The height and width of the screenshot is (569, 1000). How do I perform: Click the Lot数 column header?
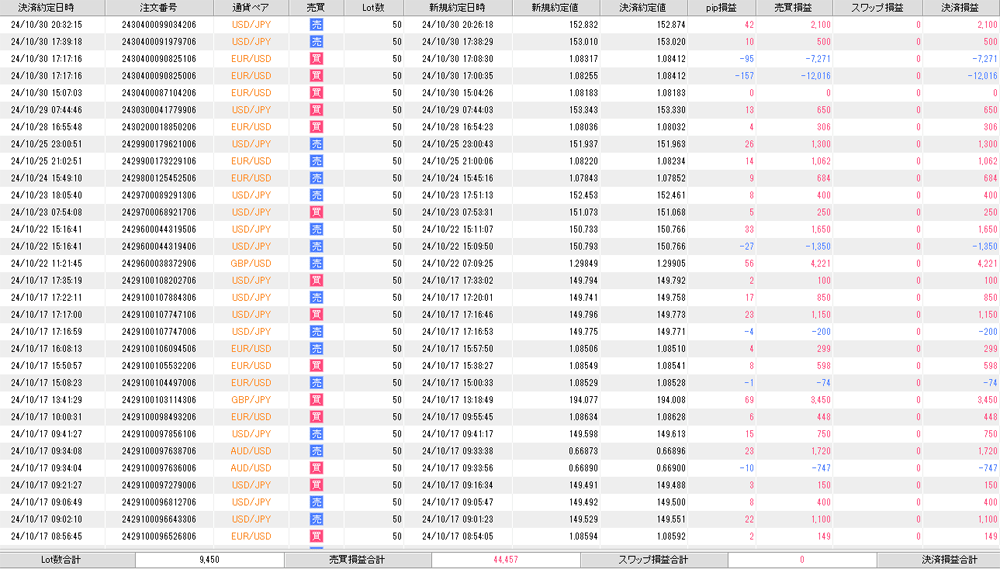point(374,8)
